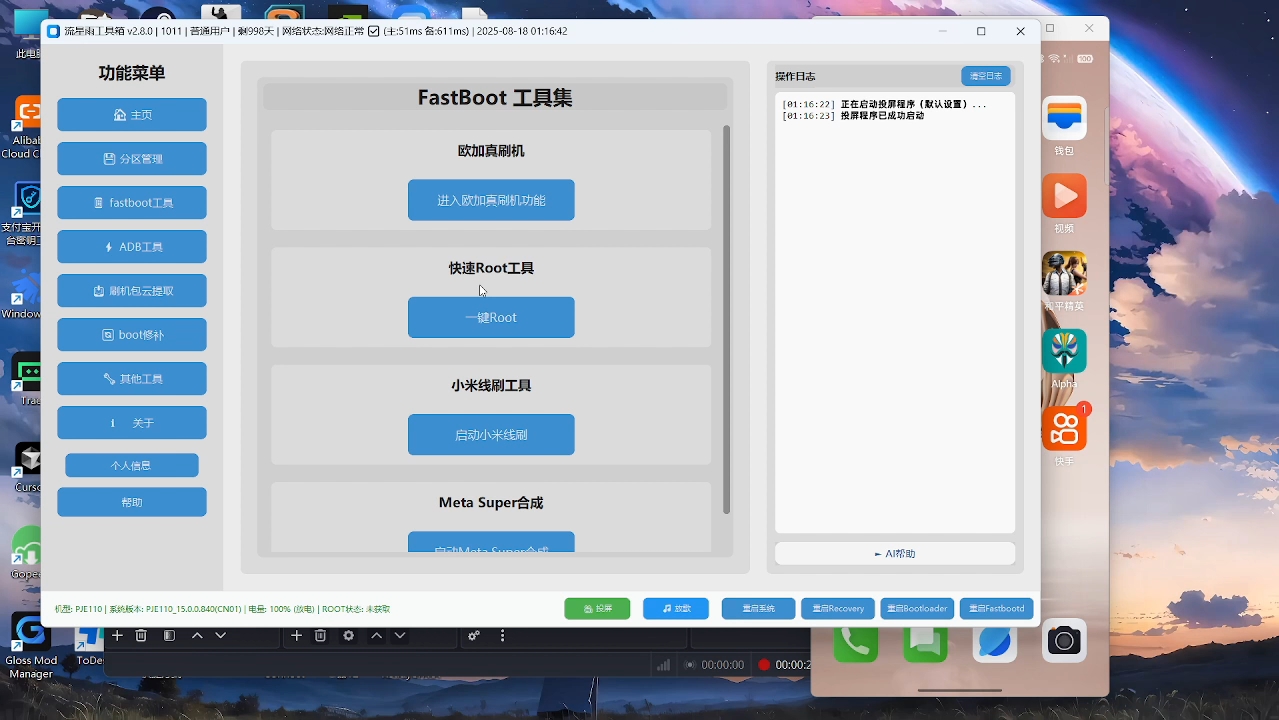Select the fastboot工具 menu button

[x=132, y=203]
